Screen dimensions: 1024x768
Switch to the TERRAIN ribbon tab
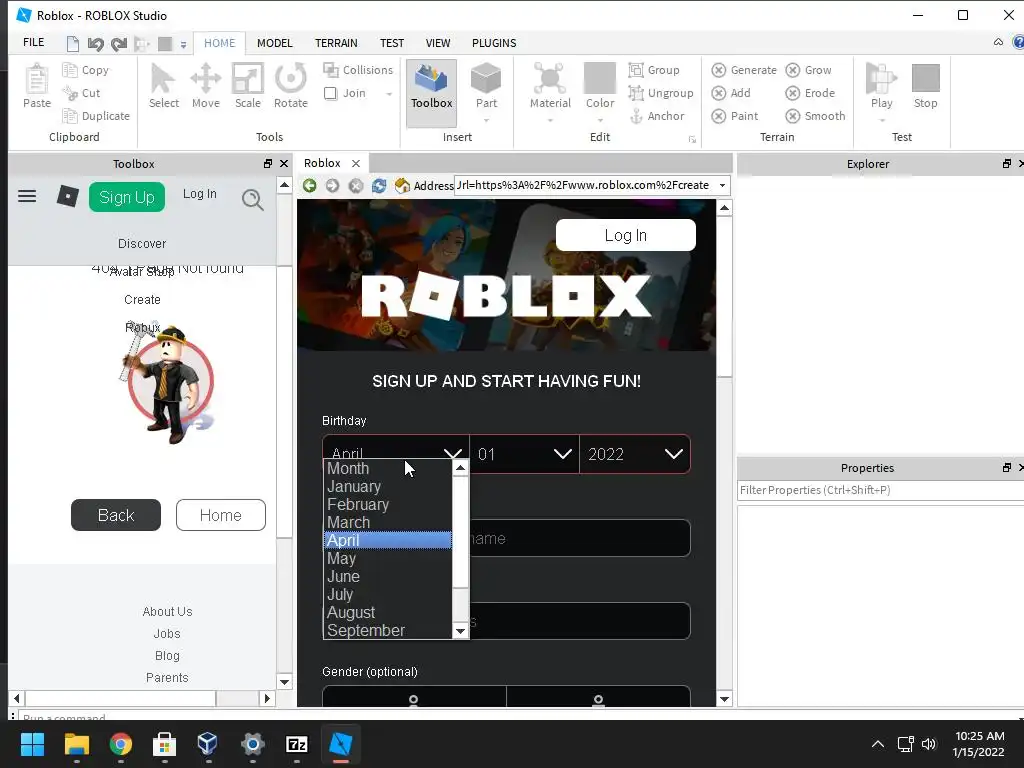[x=336, y=43]
